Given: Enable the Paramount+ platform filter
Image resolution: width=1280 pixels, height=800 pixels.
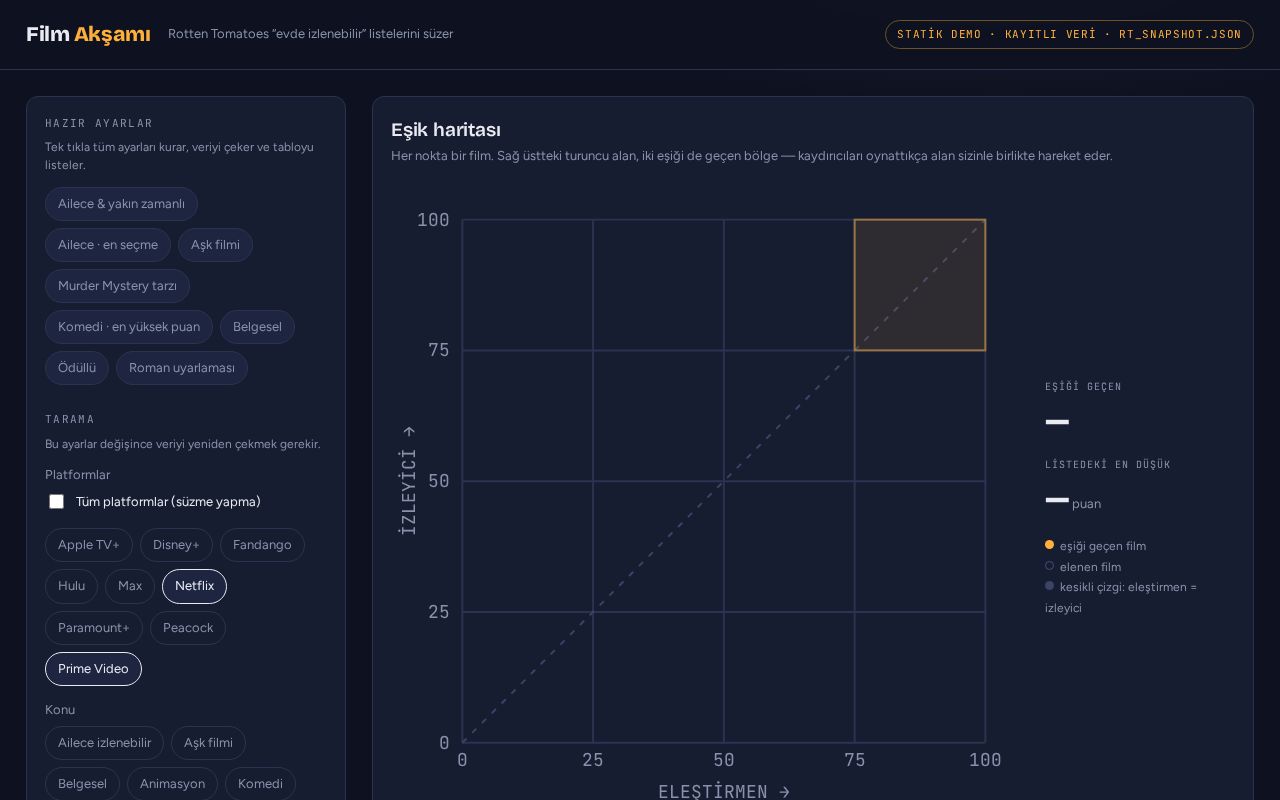Looking at the screenshot, I should pos(94,628).
